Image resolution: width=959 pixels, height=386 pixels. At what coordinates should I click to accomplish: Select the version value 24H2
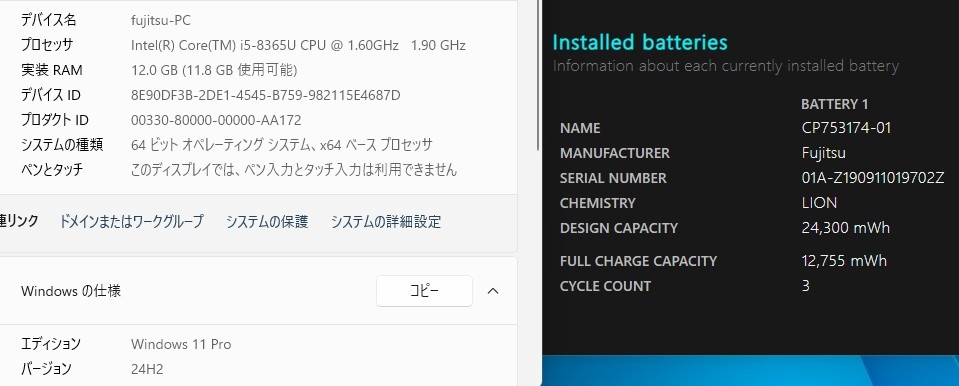click(147, 369)
